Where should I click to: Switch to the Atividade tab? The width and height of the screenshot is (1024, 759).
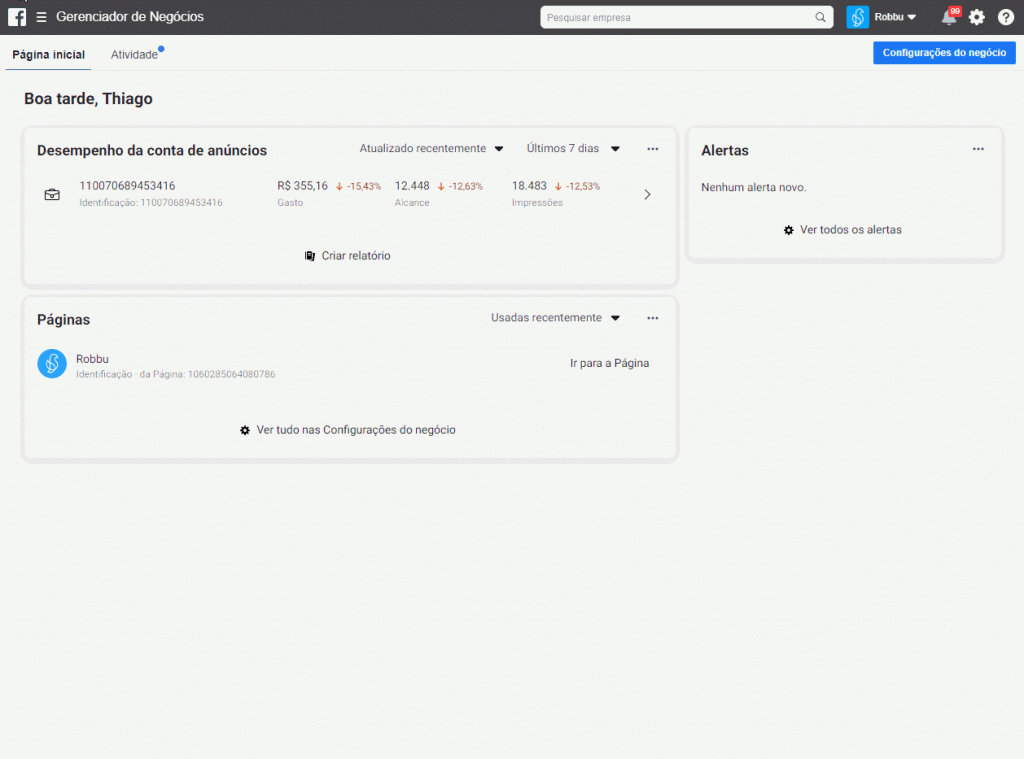[134, 55]
